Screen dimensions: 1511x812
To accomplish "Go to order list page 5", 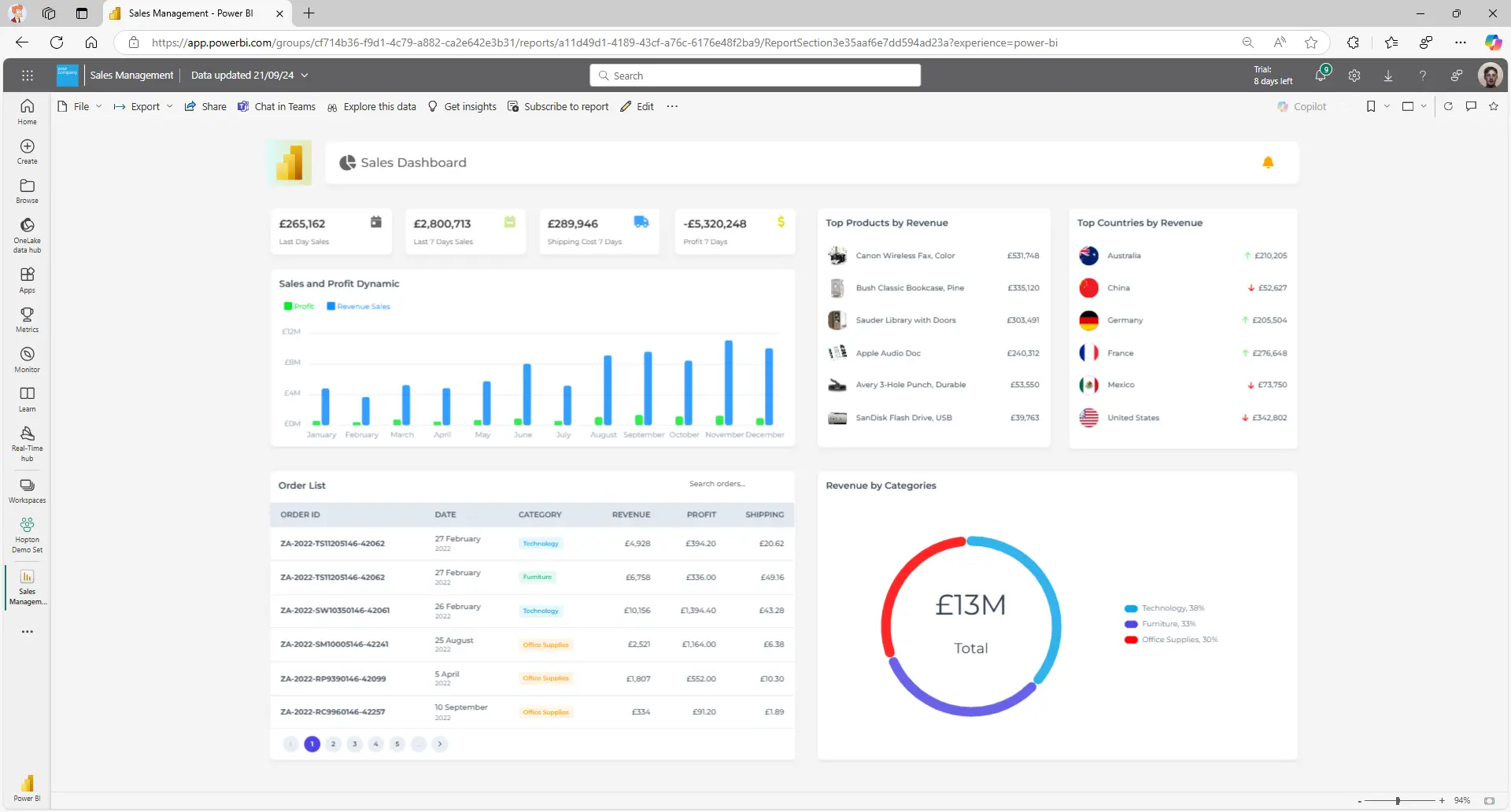I will 397,744.
